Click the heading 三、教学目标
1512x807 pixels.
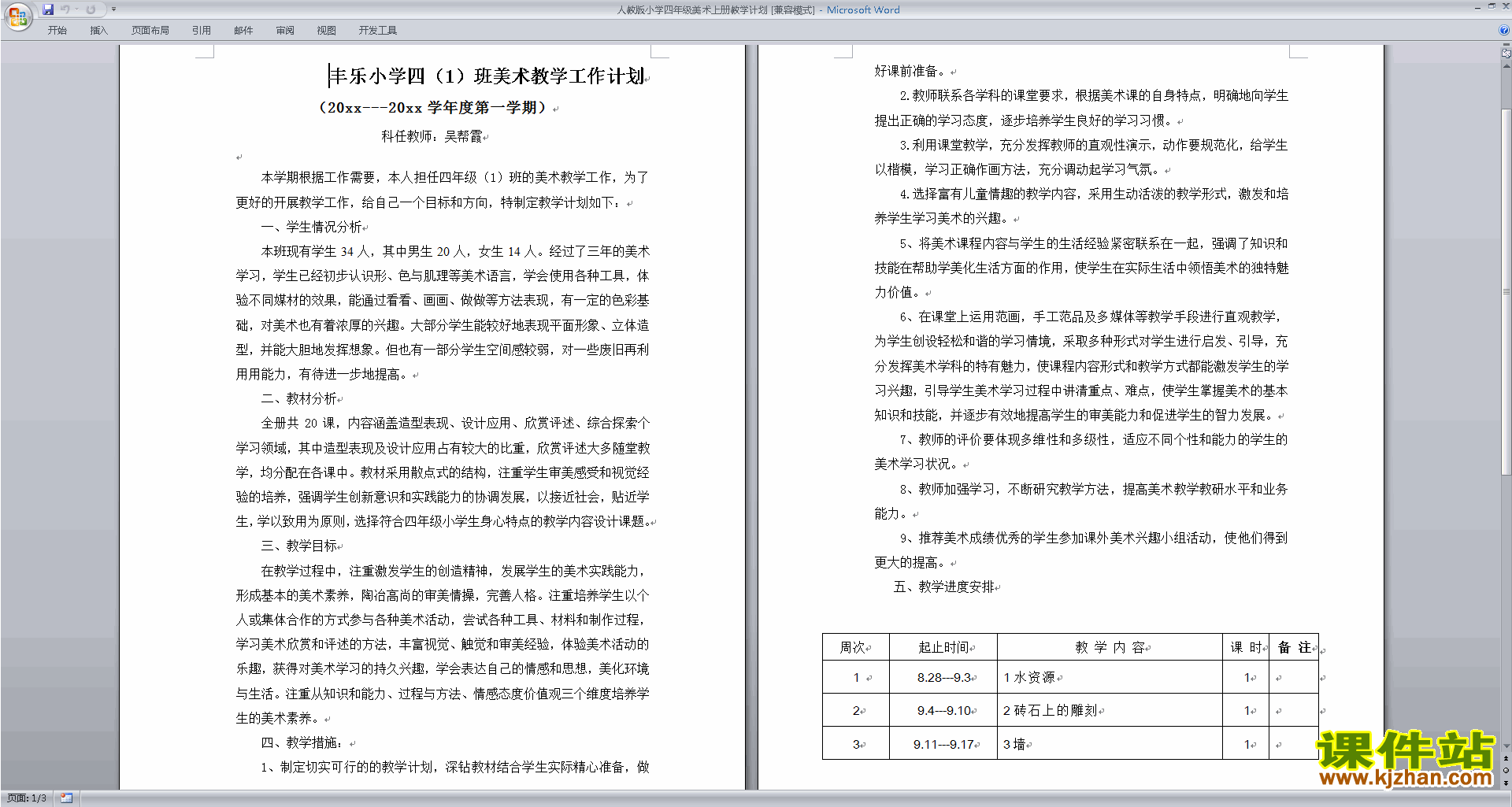click(x=298, y=546)
